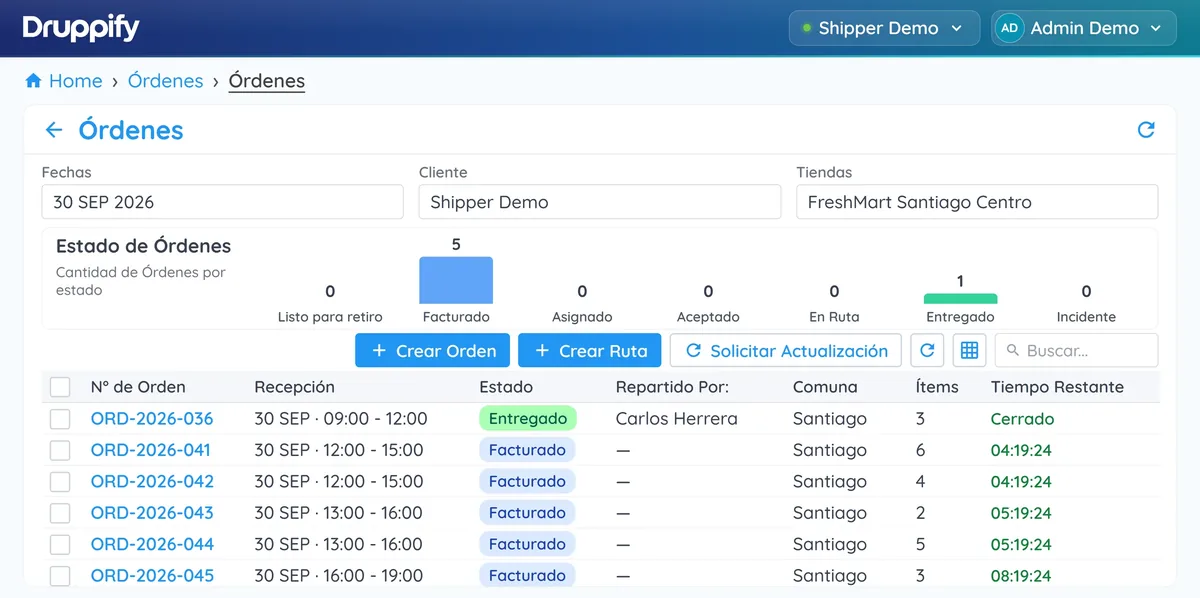Click the Incidente status label in chart
This screenshot has width=1200, height=598.
point(1086,317)
